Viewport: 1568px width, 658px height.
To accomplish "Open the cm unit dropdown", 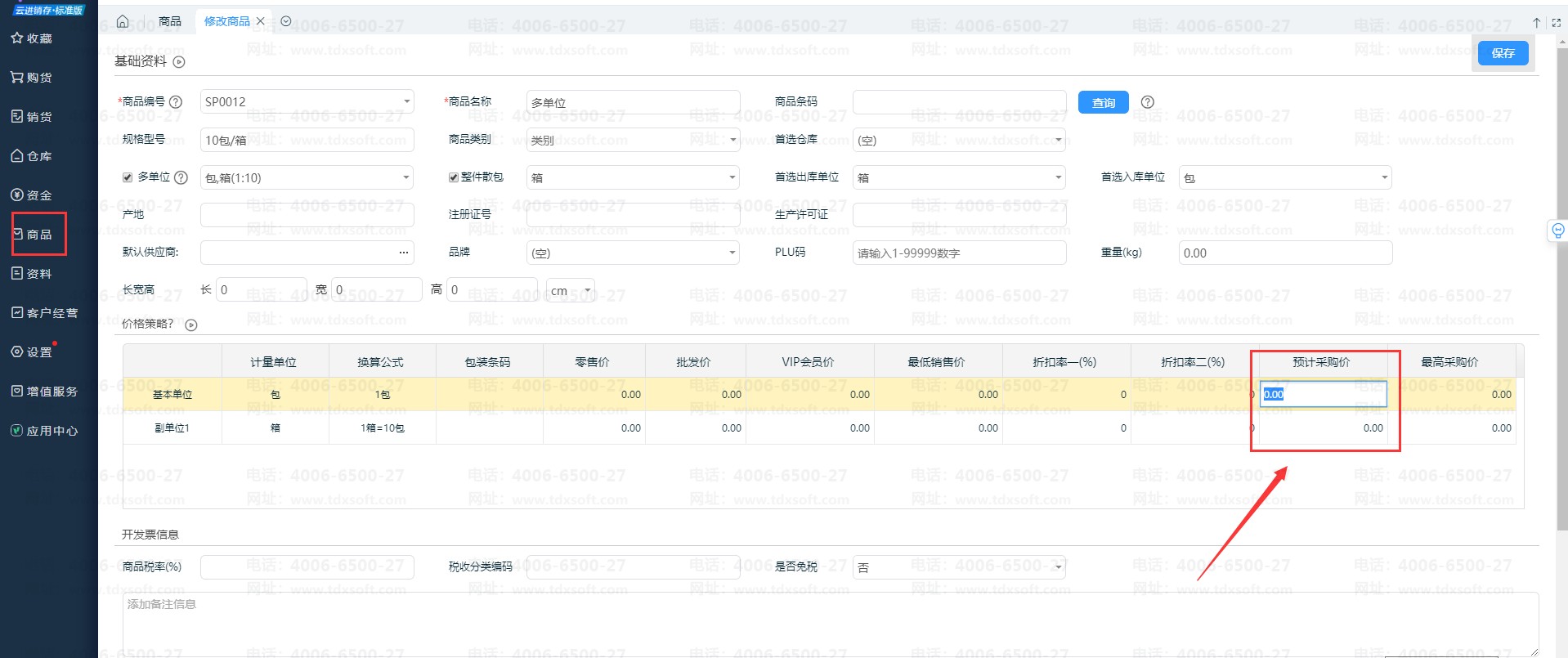I will click(x=571, y=290).
